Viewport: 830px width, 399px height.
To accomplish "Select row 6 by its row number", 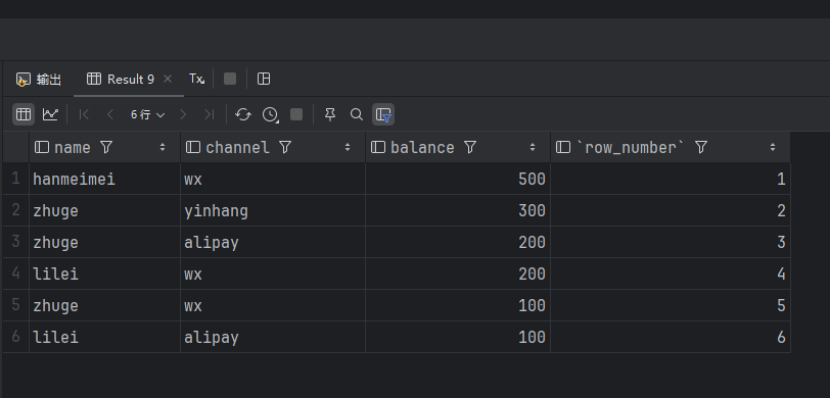I will click(16, 337).
